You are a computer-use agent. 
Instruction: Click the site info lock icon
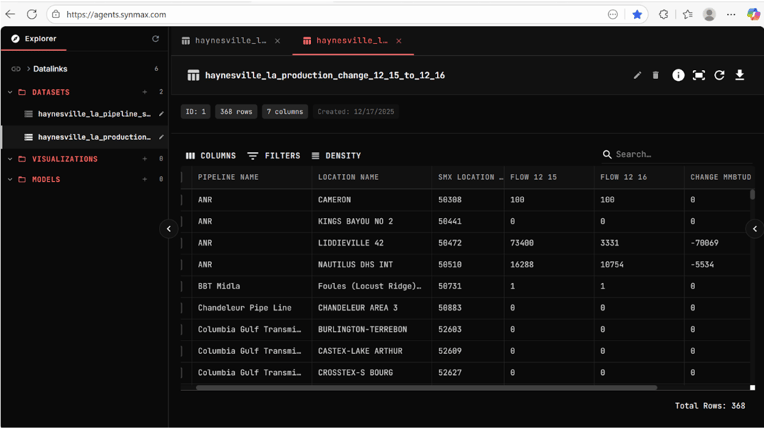coord(56,15)
